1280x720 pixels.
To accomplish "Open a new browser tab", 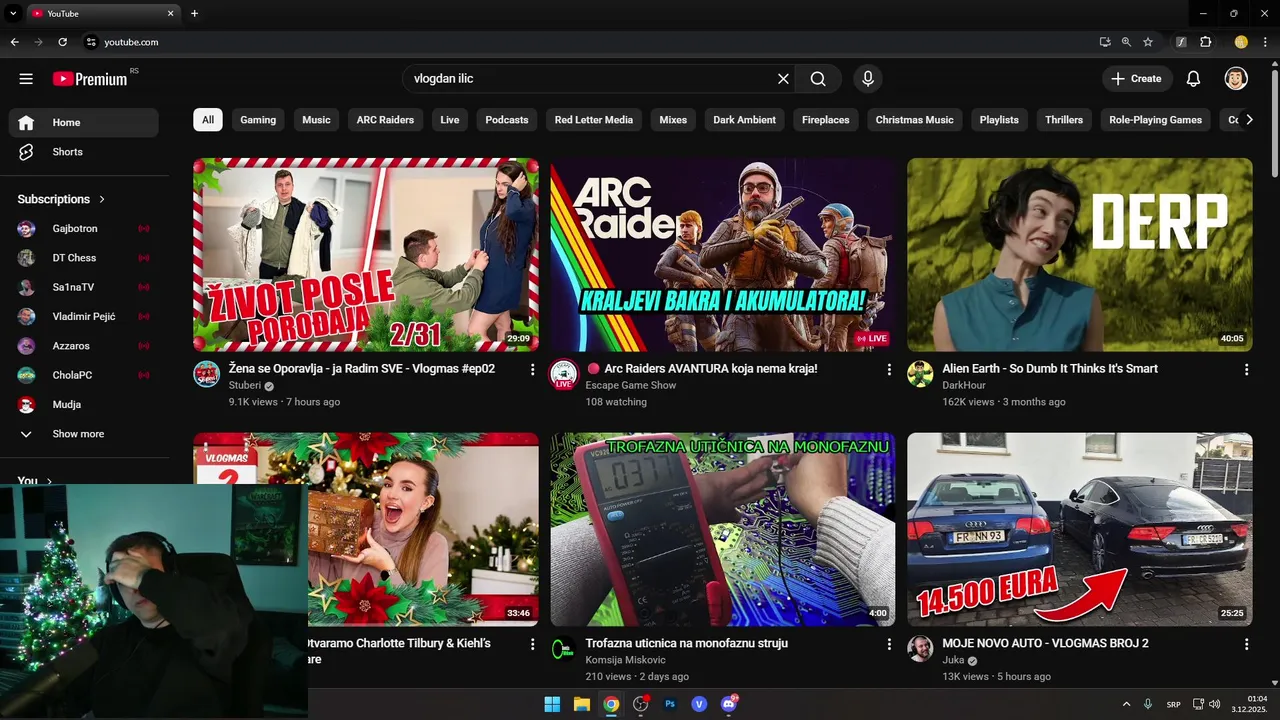I will 194,14.
